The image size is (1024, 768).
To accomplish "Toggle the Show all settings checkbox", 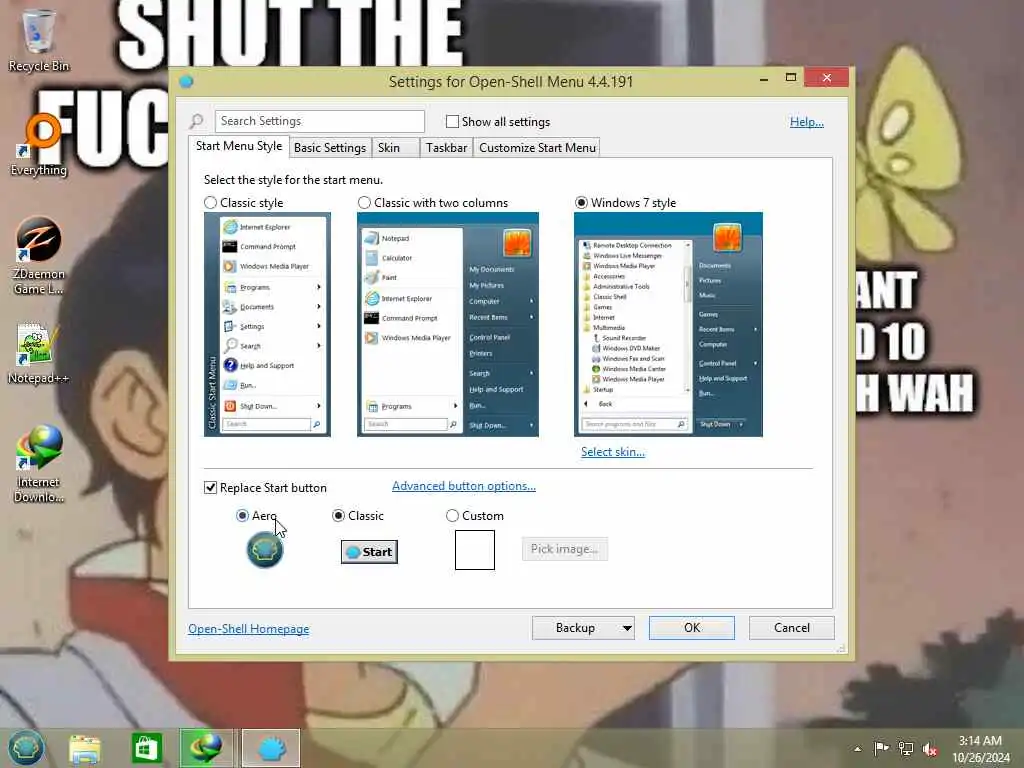I will click(x=452, y=121).
